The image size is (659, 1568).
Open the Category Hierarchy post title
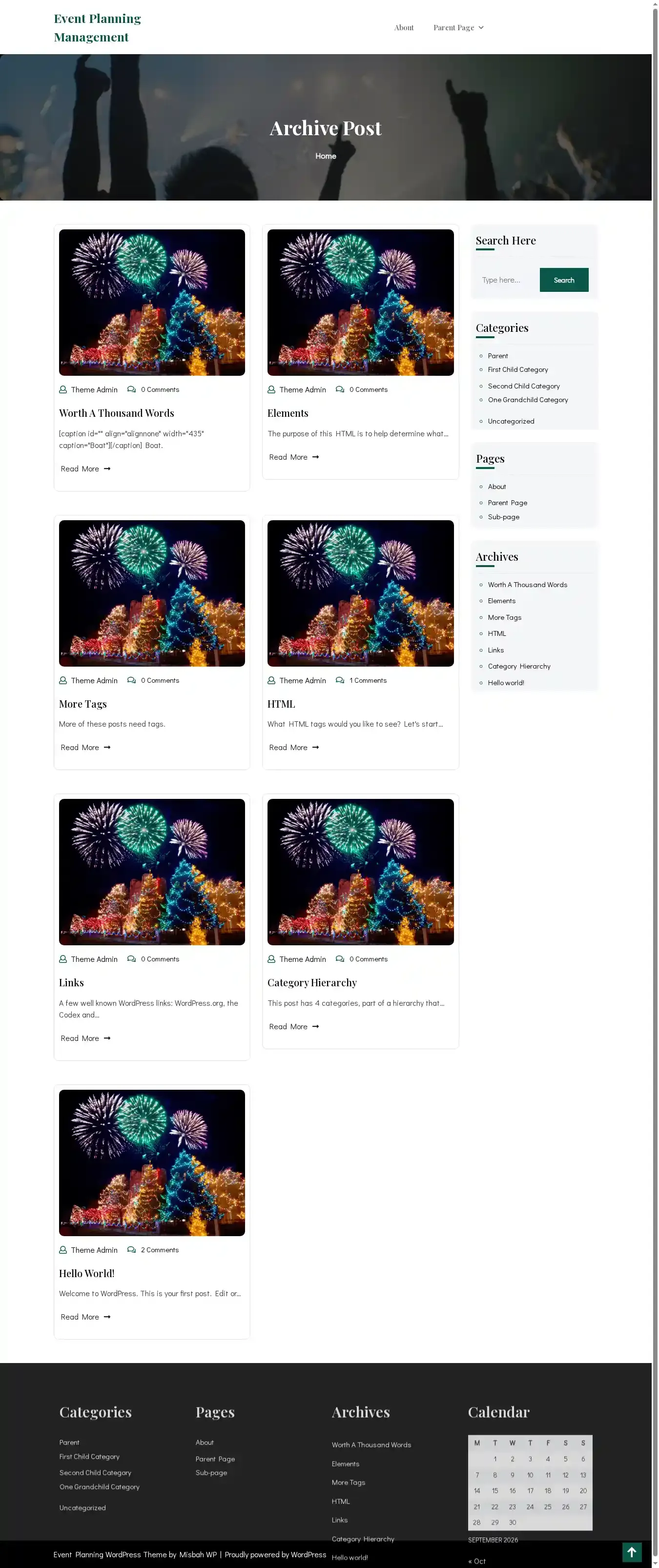pyautogui.click(x=312, y=983)
